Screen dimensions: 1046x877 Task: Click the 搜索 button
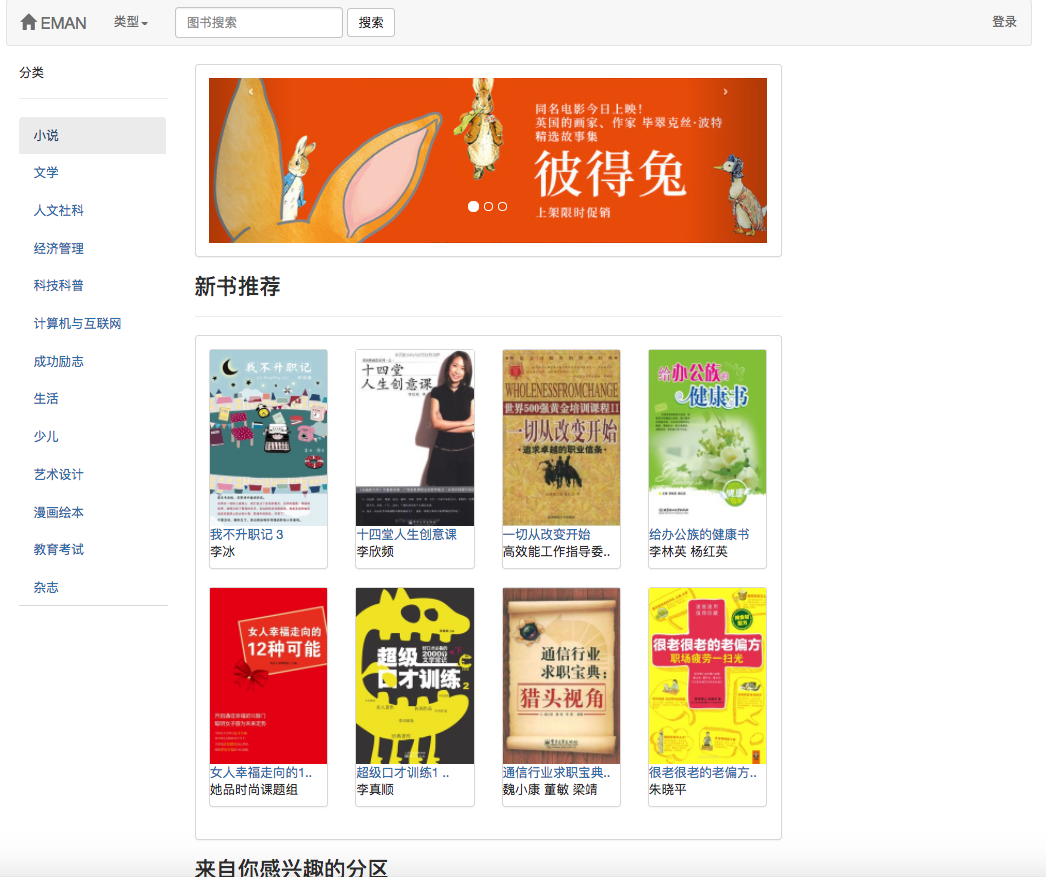pyautogui.click(x=371, y=23)
